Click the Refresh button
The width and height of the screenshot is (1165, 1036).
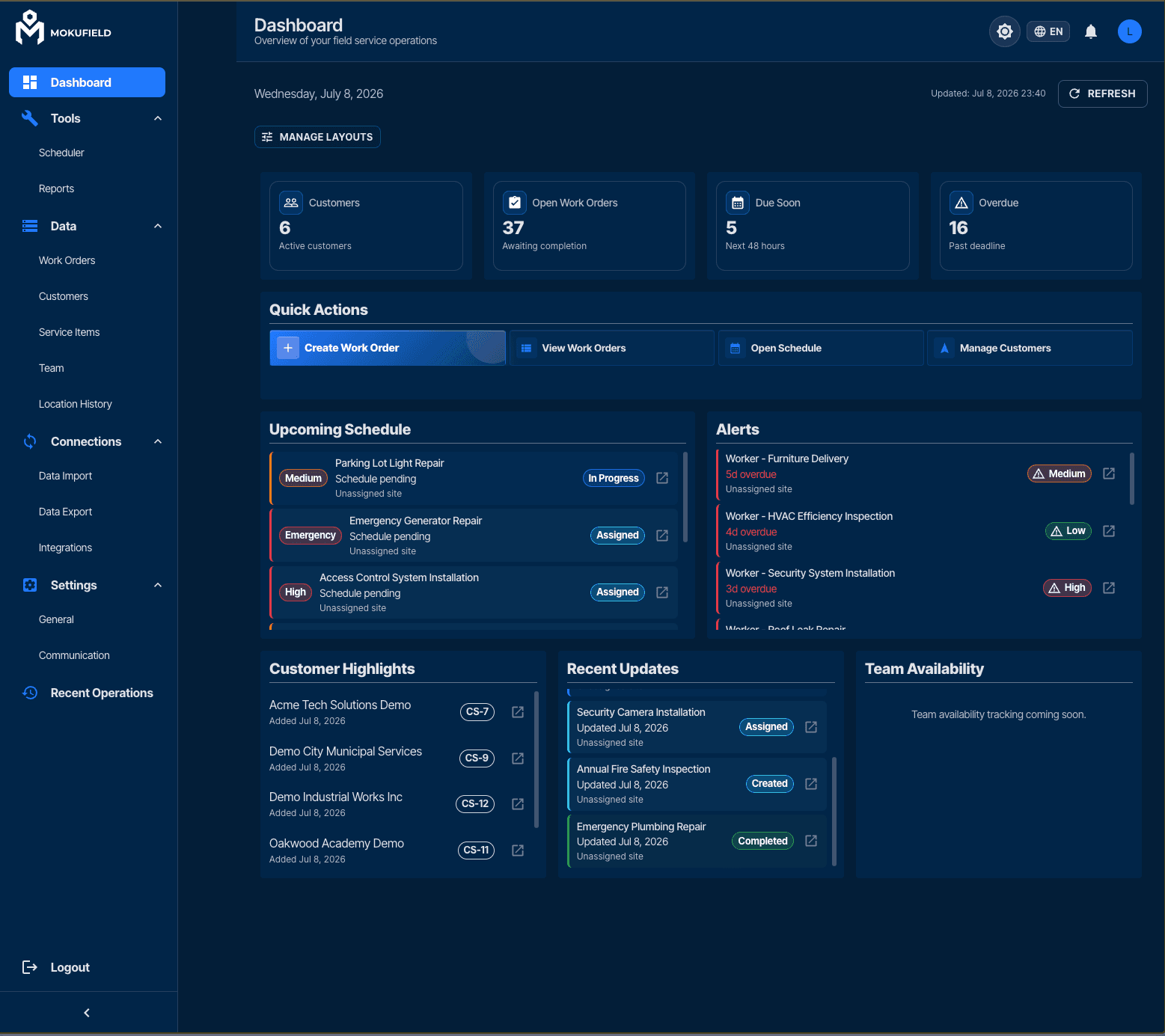[1102, 94]
